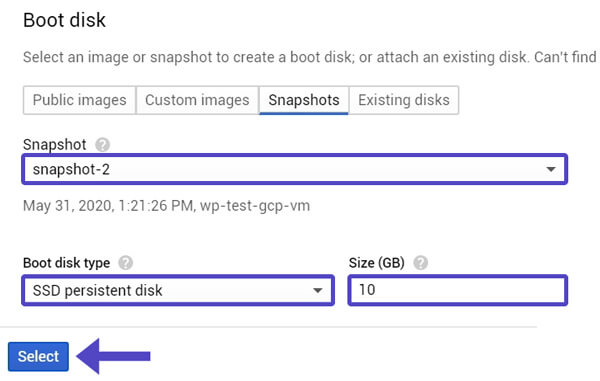Click the Boot disk heading

pyautogui.click(x=64, y=20)
